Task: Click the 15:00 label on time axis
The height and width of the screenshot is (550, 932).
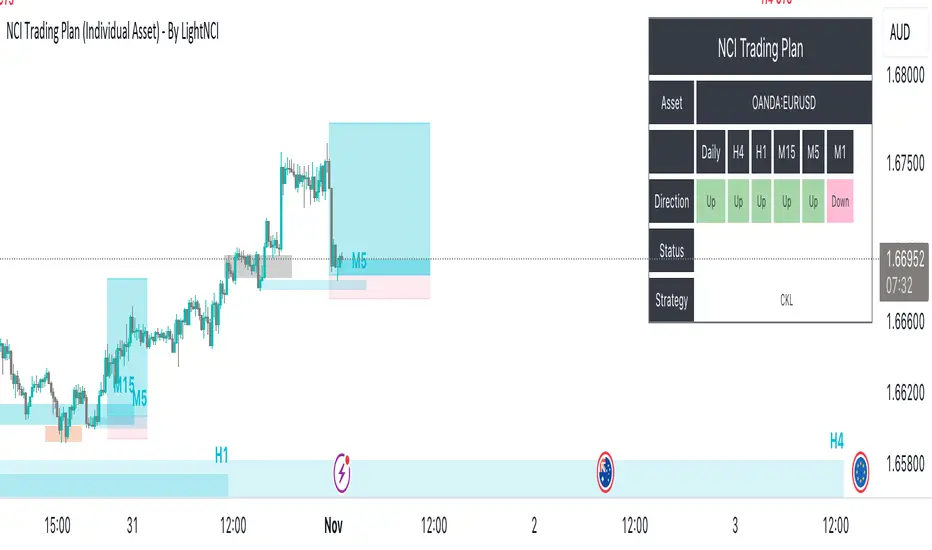Action: (x=57, y=524)
